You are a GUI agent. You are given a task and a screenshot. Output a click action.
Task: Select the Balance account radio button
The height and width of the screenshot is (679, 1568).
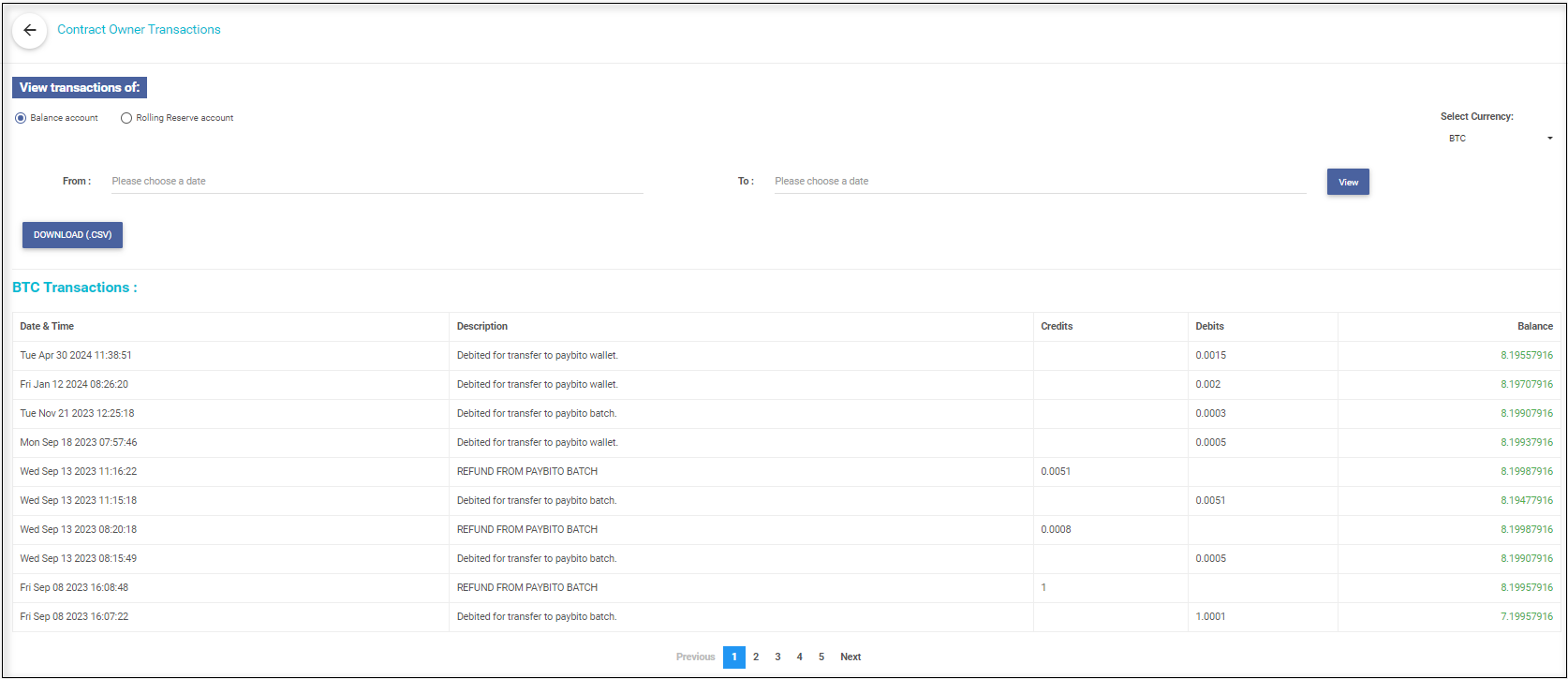pyautogui.click(x=21, y=118)
